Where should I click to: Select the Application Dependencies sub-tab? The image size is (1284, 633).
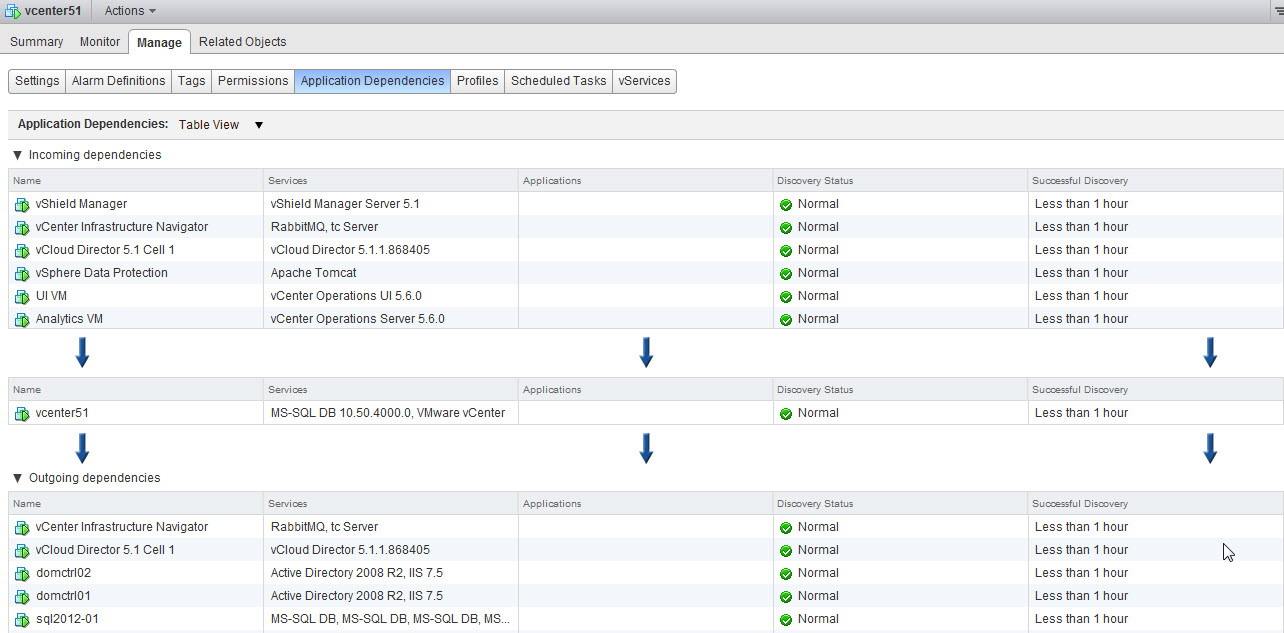372,81
